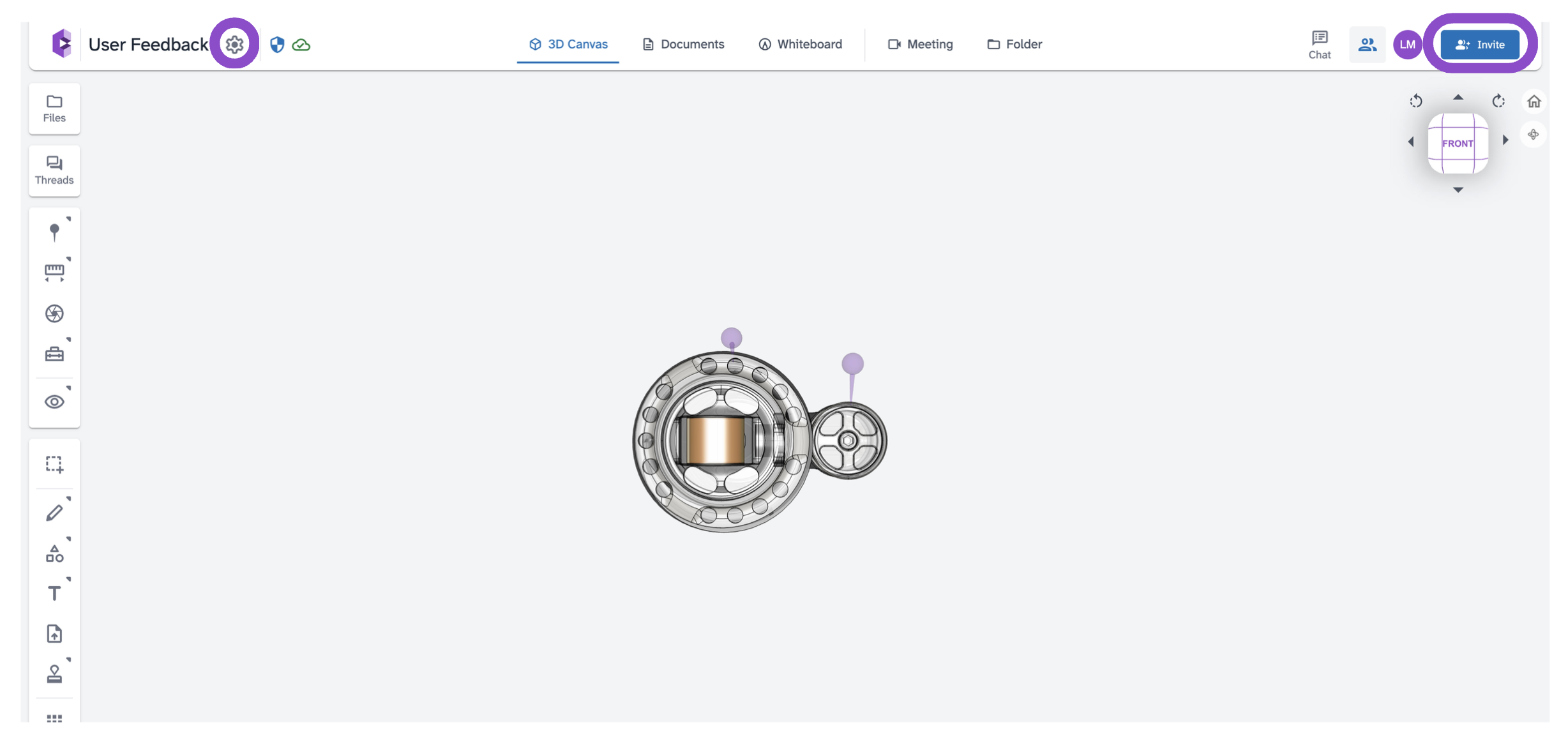
Task: Toggle the participants panel icon
Action: 1367,44
